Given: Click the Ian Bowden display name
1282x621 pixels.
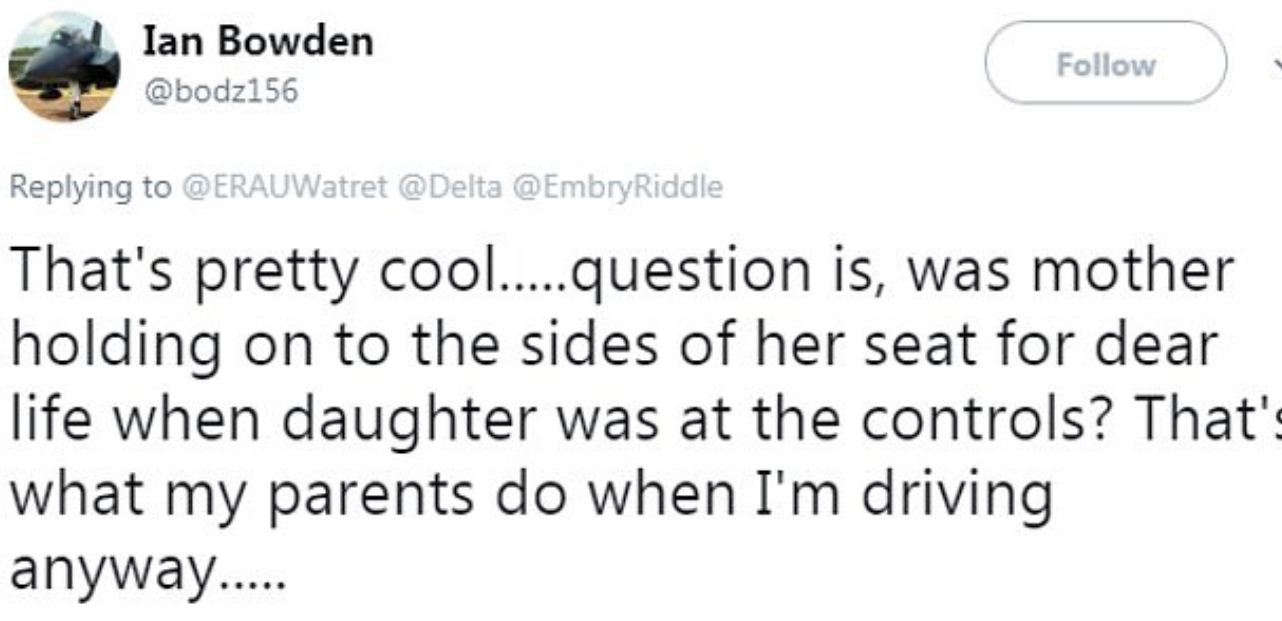Looking at the screenshot, I should [x=258, y=42].
